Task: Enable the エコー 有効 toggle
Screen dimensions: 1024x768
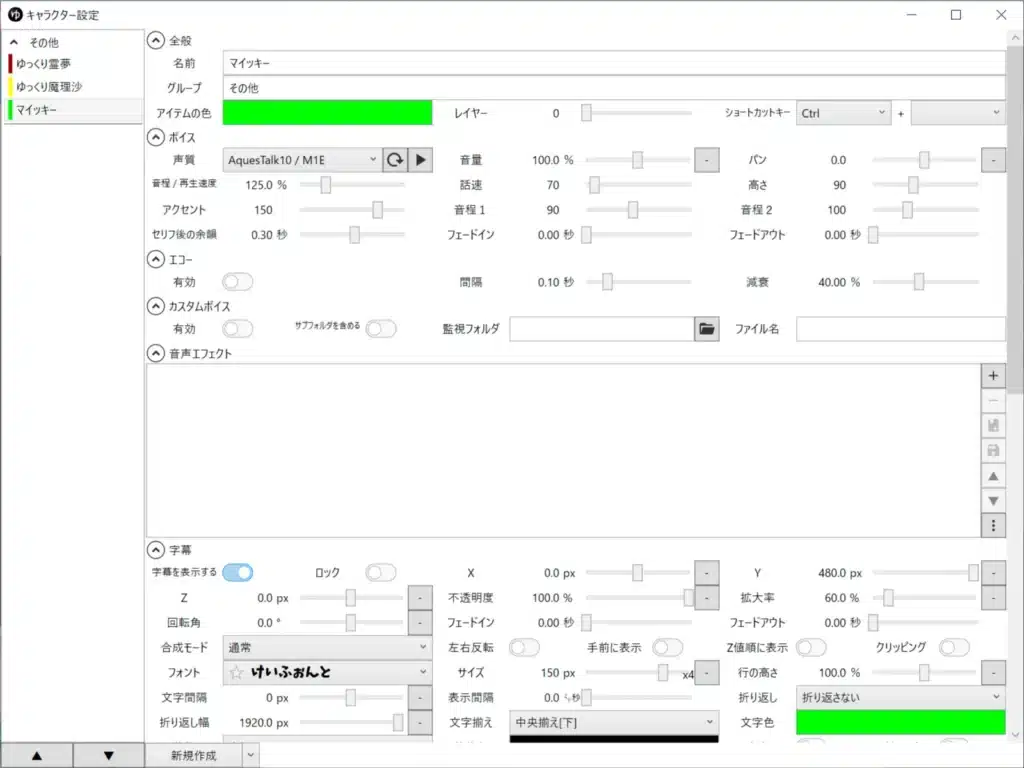Action: (238, 283)
